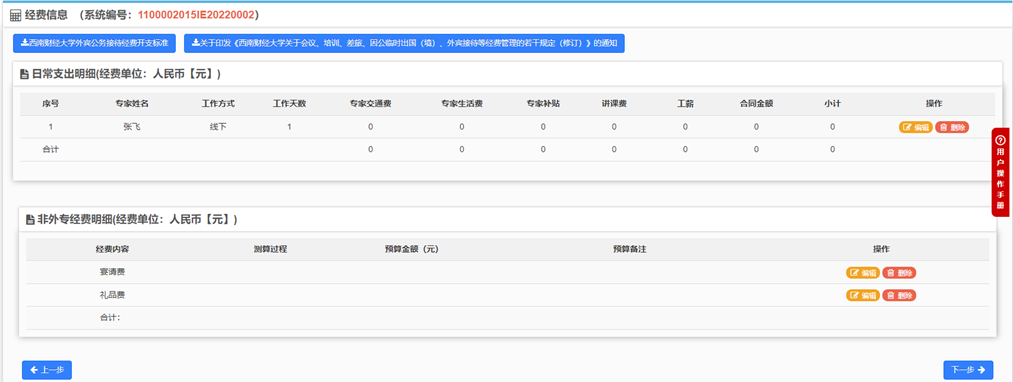This screenshot has height=382, width=1013.
Task: Click the expert name cell 张飞
Action: coord(132,127)
